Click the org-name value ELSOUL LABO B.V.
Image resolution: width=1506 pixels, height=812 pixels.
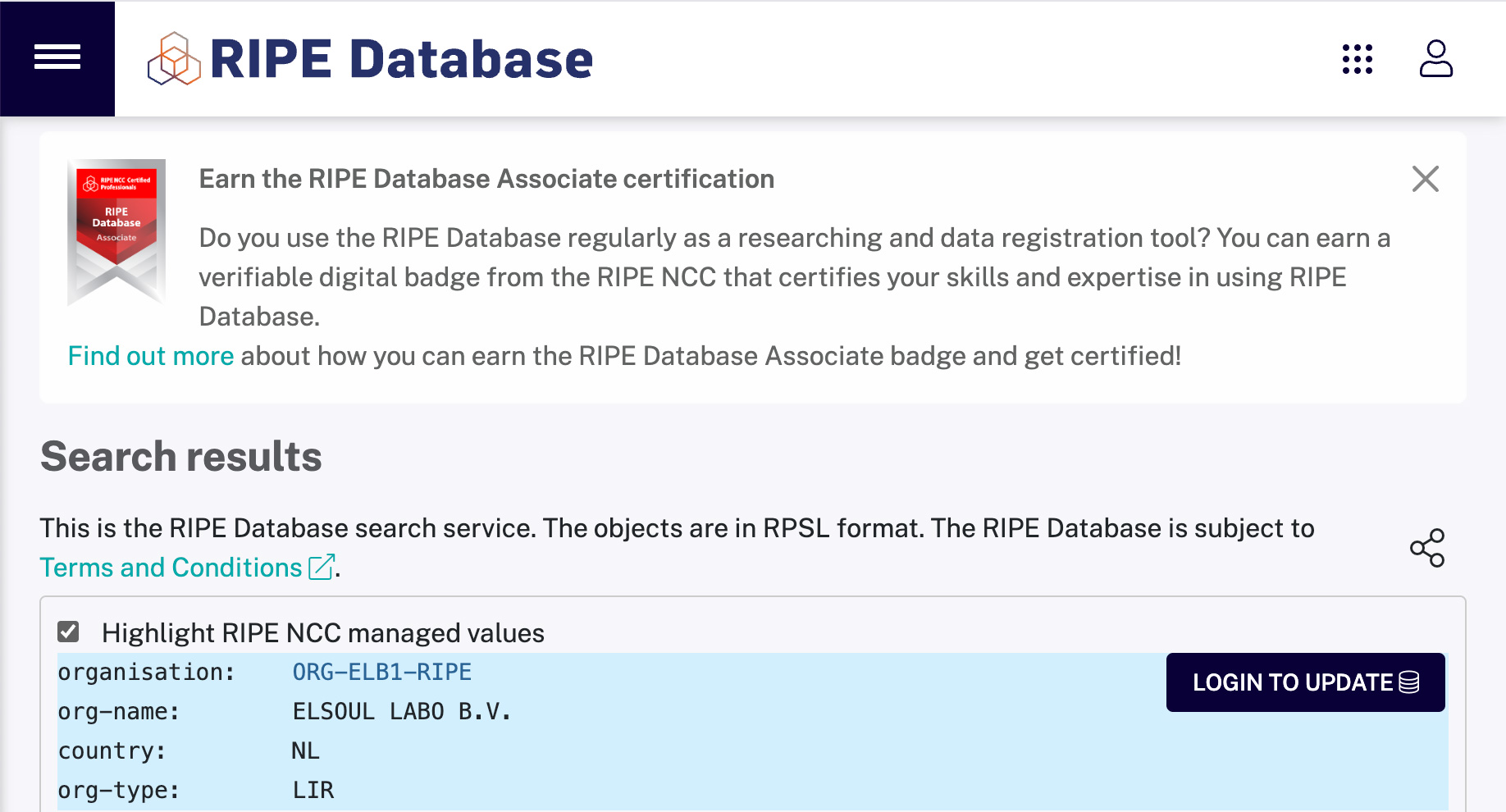point(401,712)
